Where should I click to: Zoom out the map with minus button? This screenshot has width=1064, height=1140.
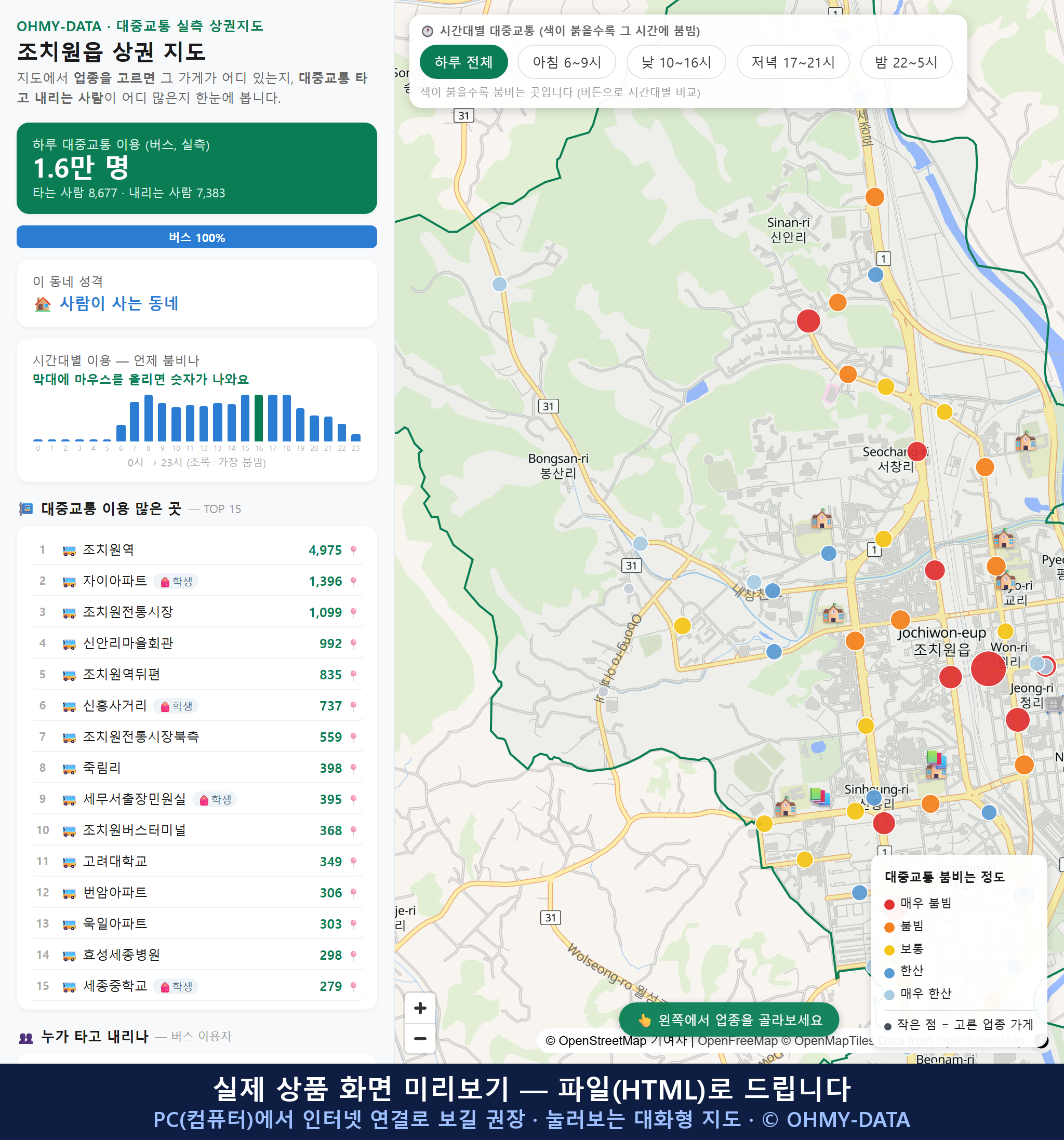(420, 1039)
